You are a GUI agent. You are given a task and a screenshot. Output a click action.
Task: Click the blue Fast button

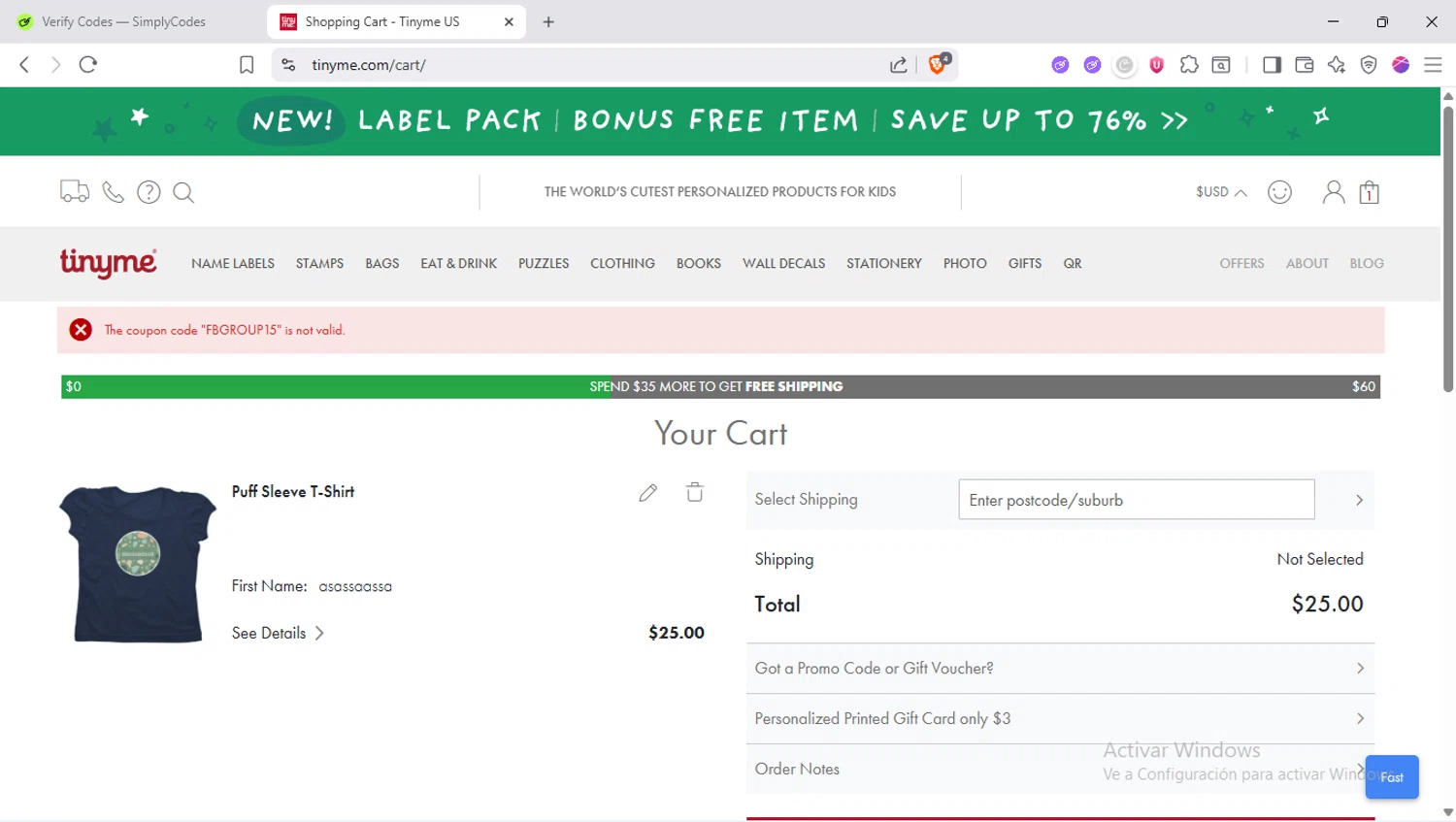(1392, 777)
